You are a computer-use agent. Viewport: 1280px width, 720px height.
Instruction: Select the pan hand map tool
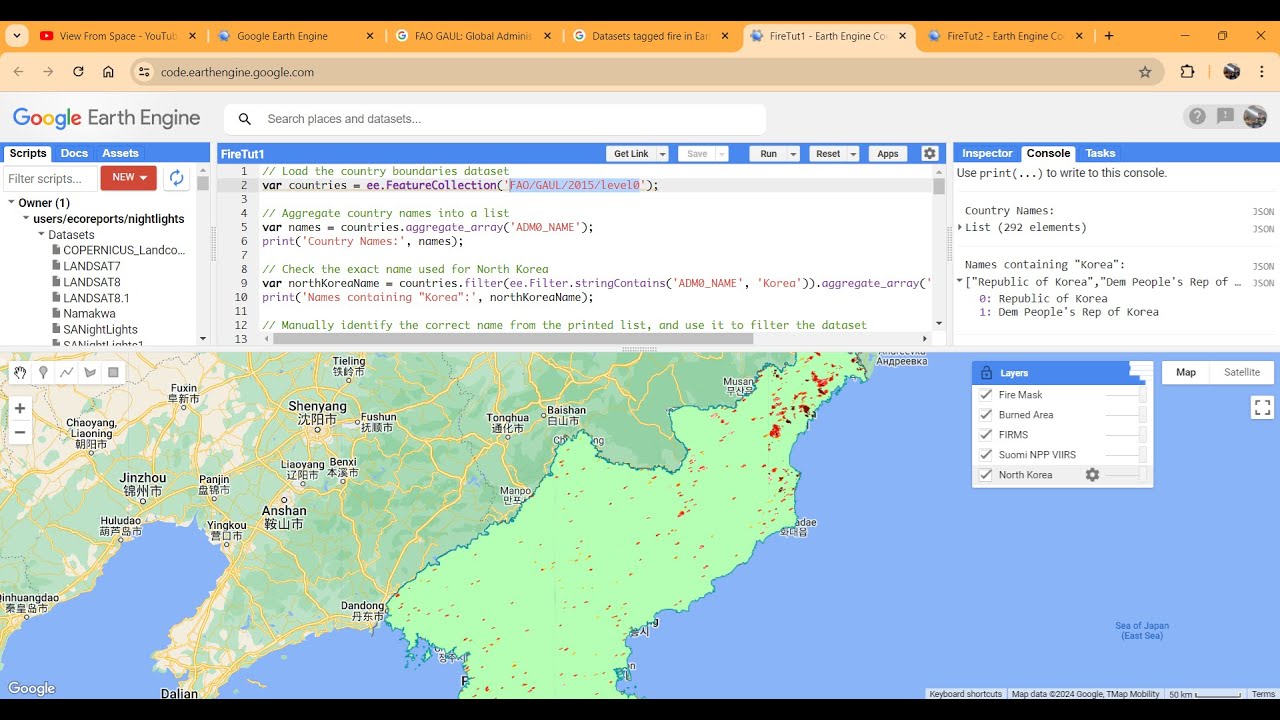pyautogui.click(x=20, y=373)
